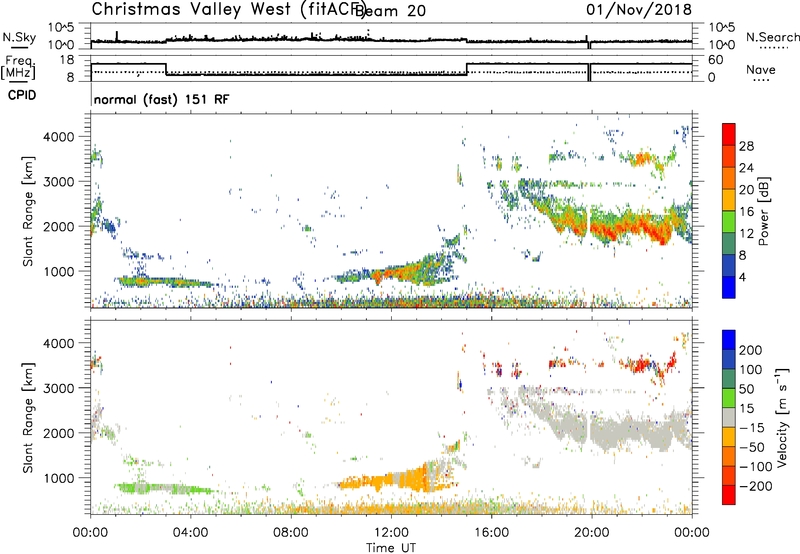The image size is (800, 554).
Task: Click the date '01/Nov/2018'
Action: click(x=639, y=9)
